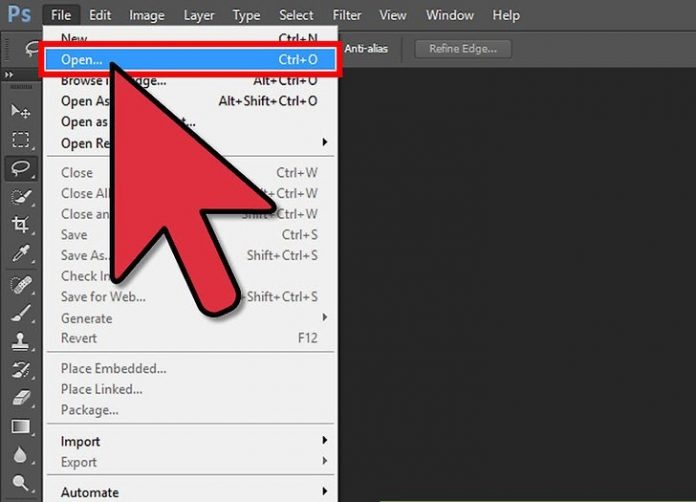Choose the Gradient tool

pyautogui.click(x=20, y=427)
